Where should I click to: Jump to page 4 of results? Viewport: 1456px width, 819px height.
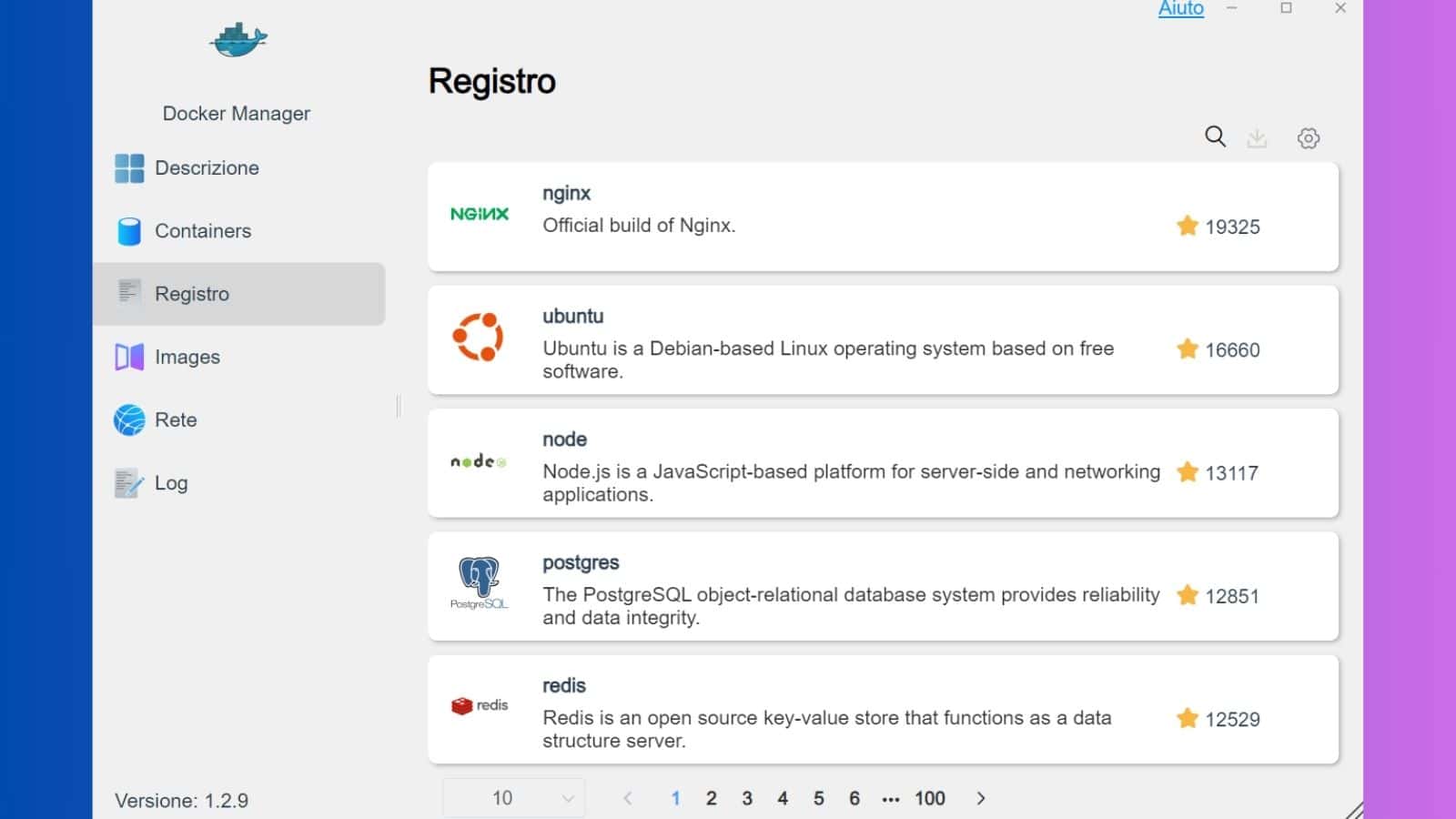[x=783, y=798]
